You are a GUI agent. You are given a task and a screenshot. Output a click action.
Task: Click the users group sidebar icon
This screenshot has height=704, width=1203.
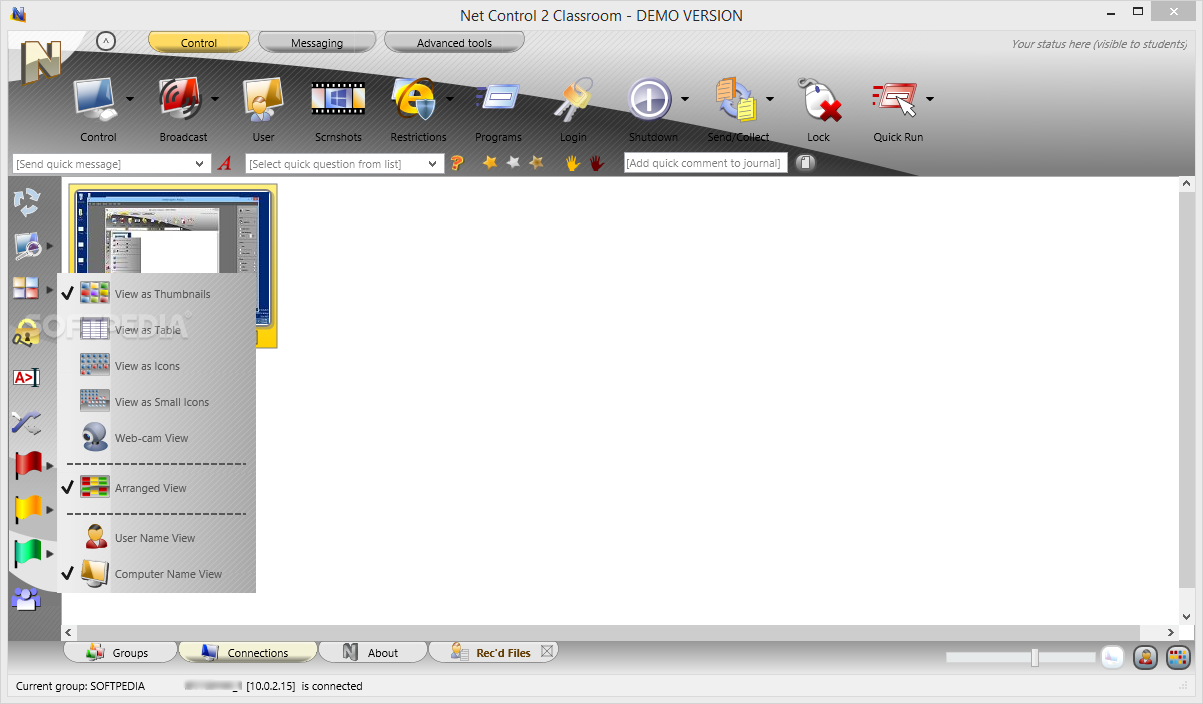(x=26, y=599)
